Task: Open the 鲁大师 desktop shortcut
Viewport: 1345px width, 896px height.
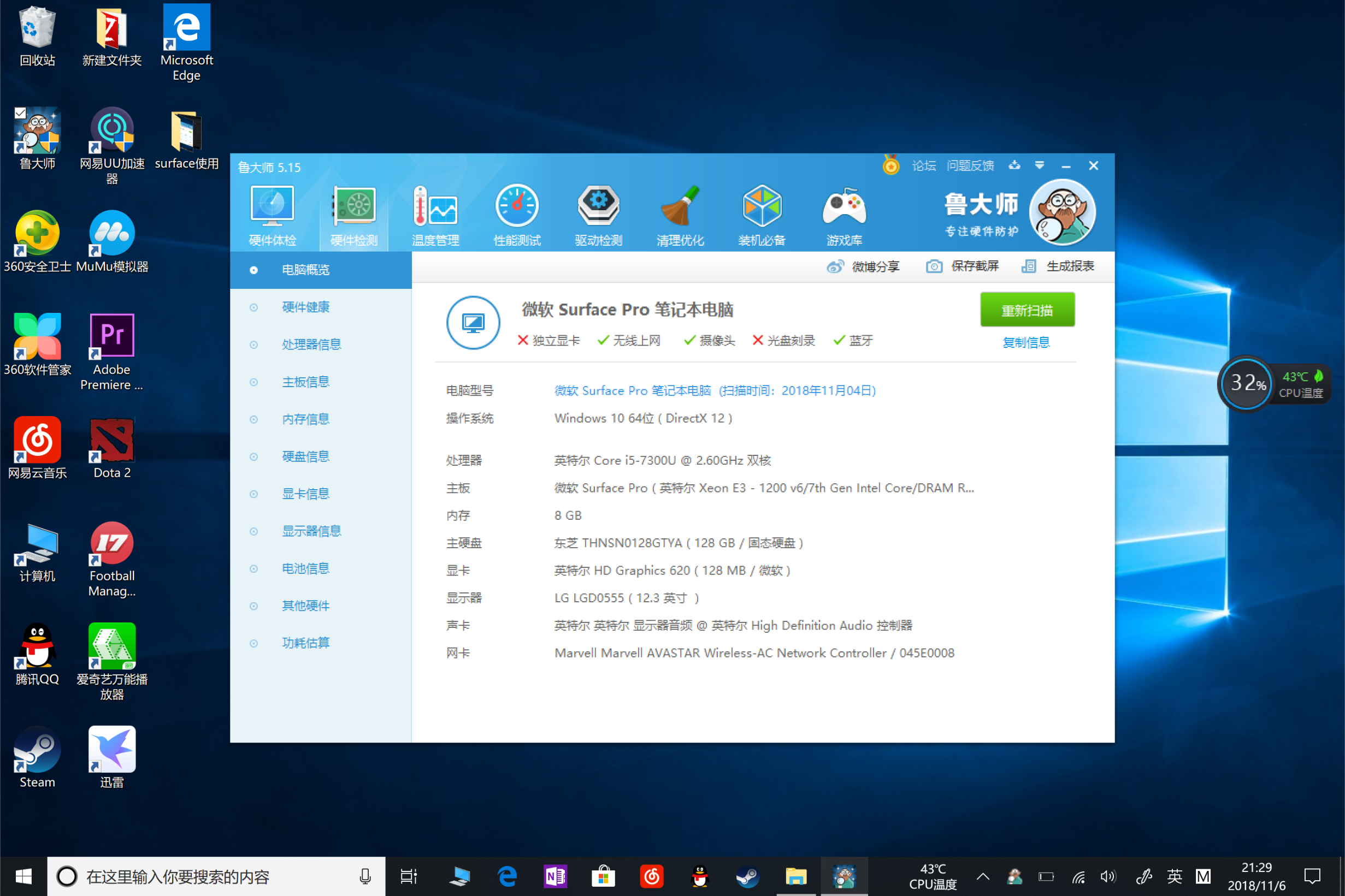Action: [x=37, y=139]
